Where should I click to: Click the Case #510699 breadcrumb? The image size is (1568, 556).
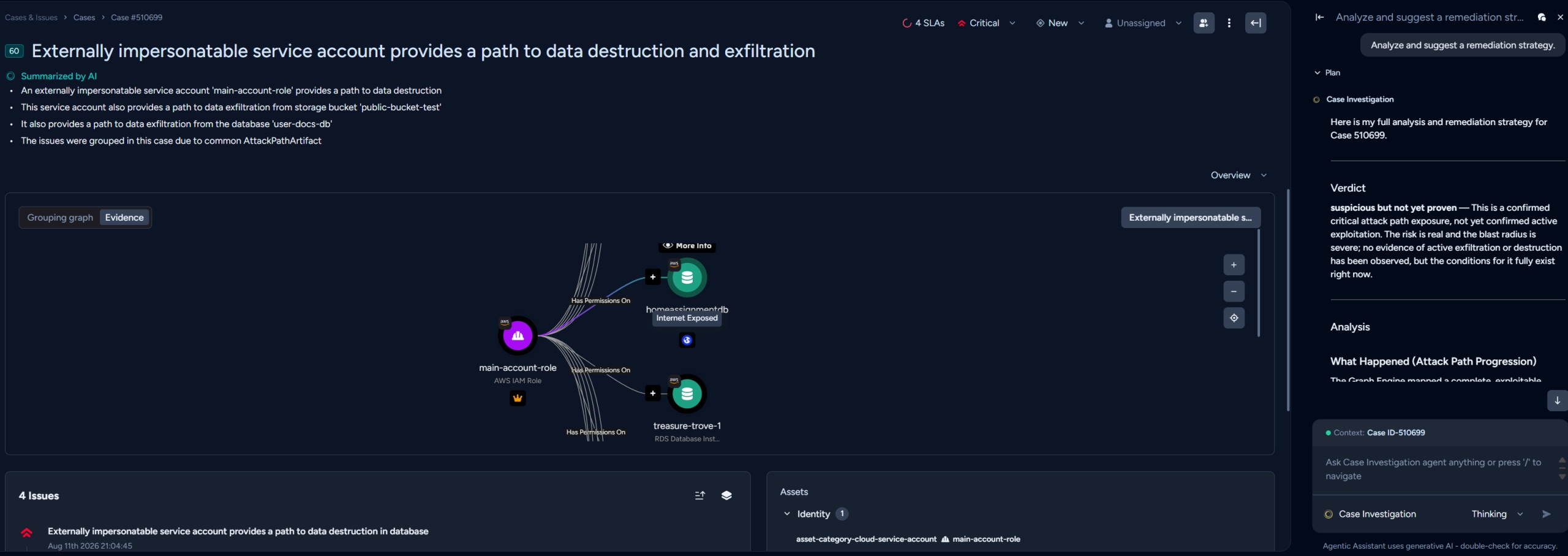click(x=137, y=17)
